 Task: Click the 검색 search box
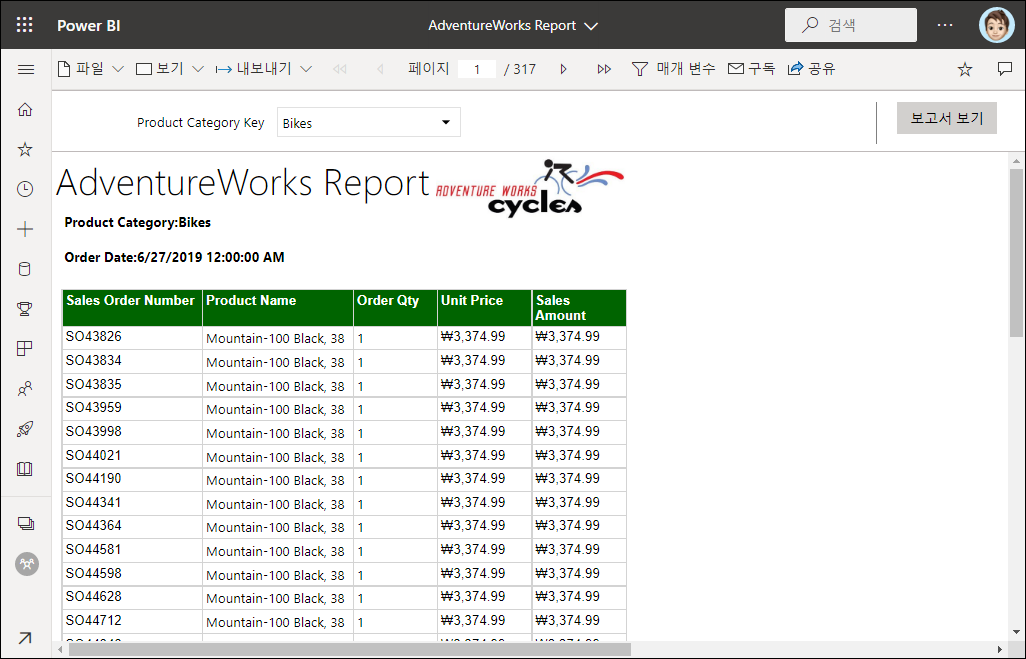[850, 25]
